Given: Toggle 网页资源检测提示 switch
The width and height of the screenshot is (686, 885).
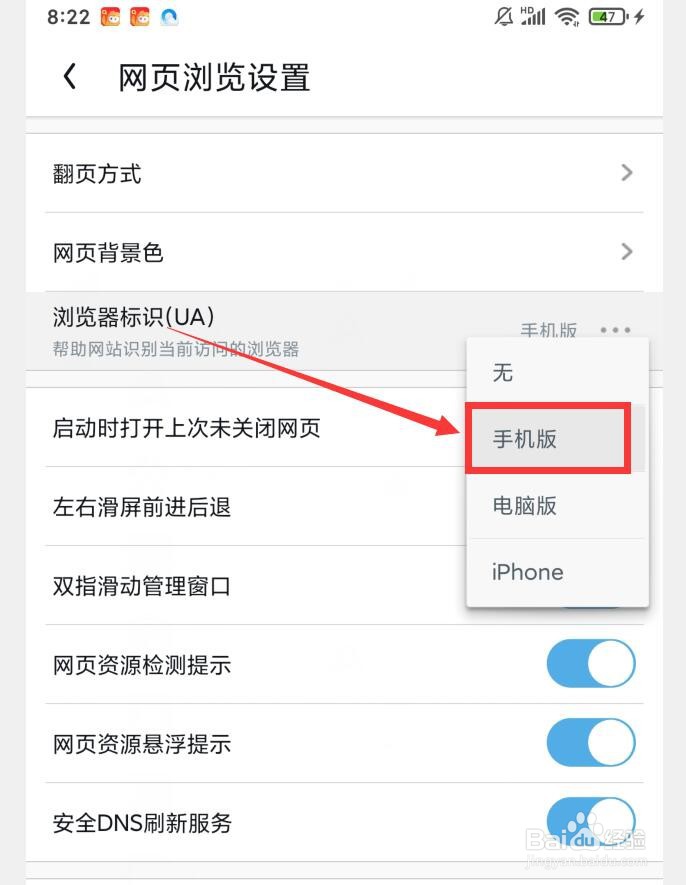Looking at the screenshot, I should [591, 663].
